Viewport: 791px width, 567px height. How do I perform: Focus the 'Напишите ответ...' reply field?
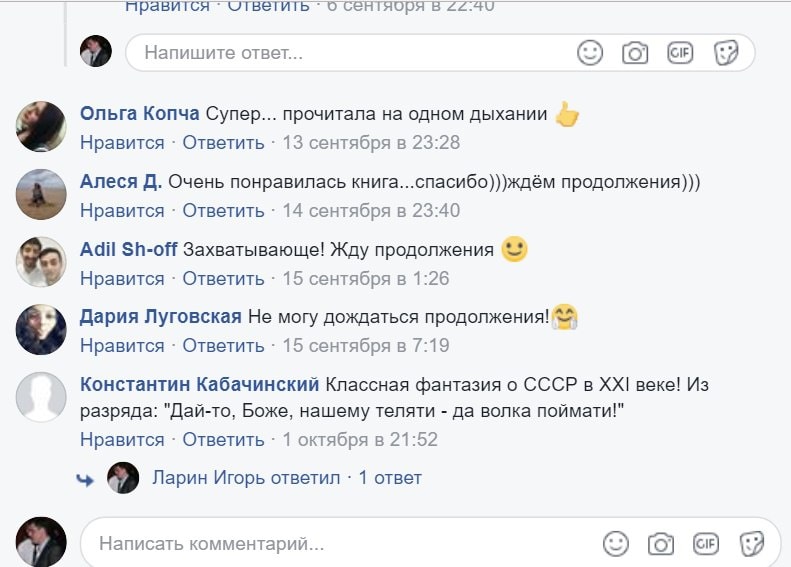[x=350, y=53]
